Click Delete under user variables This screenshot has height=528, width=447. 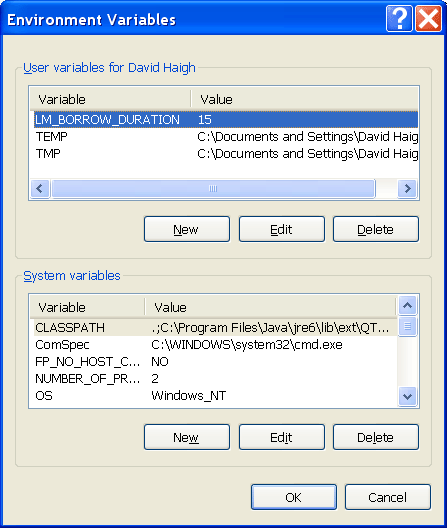pyautogui.click(x=376, y=229)
